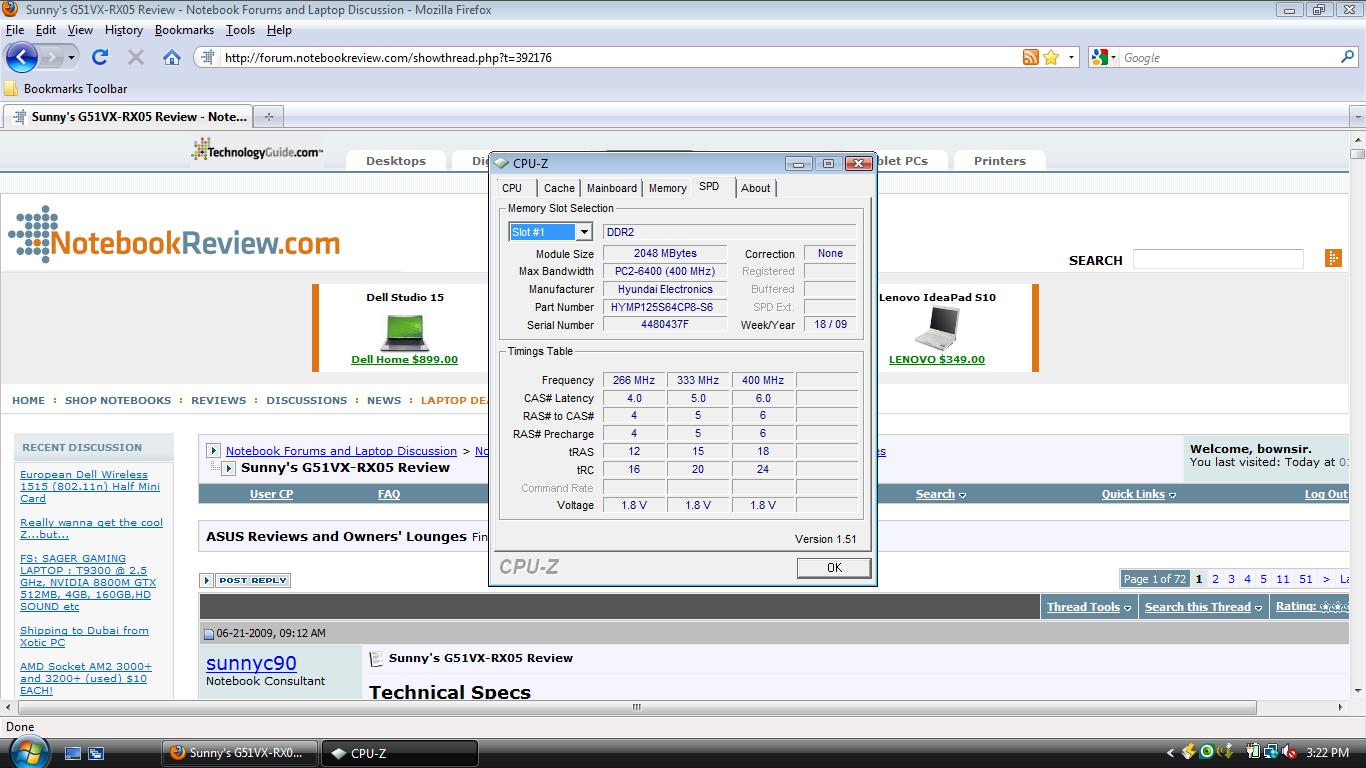This screenshot has width=1366, height=768.
Task: Open the address bar URL history dropdown
Action: pyautogui.click(x=1071, y=57)
